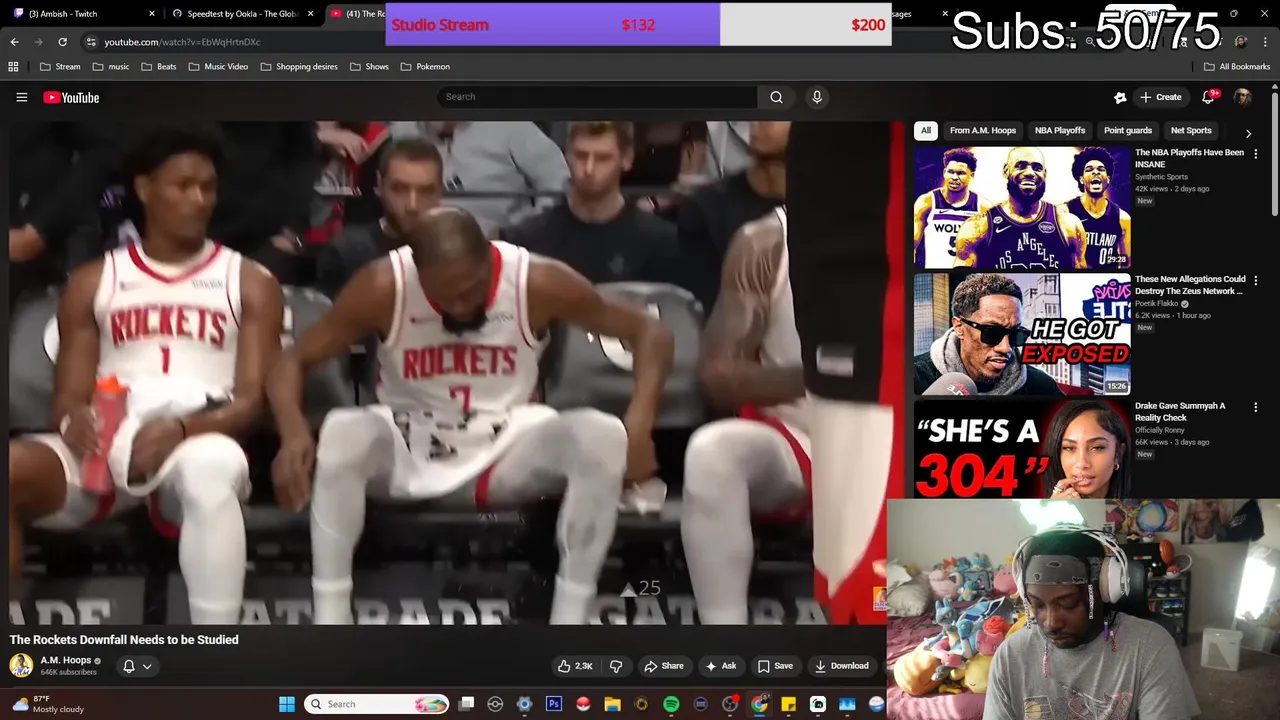
Task: Open File Explorer from the taskbar
Action: [x=612, y=704]
